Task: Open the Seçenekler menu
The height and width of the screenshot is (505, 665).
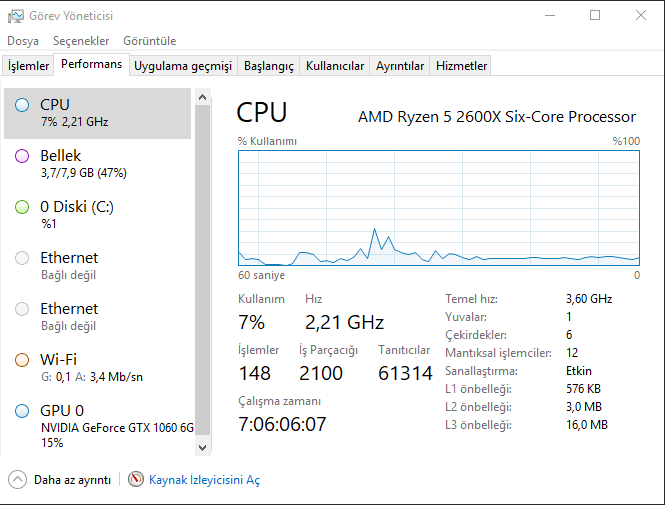Action: click(81, 41)
